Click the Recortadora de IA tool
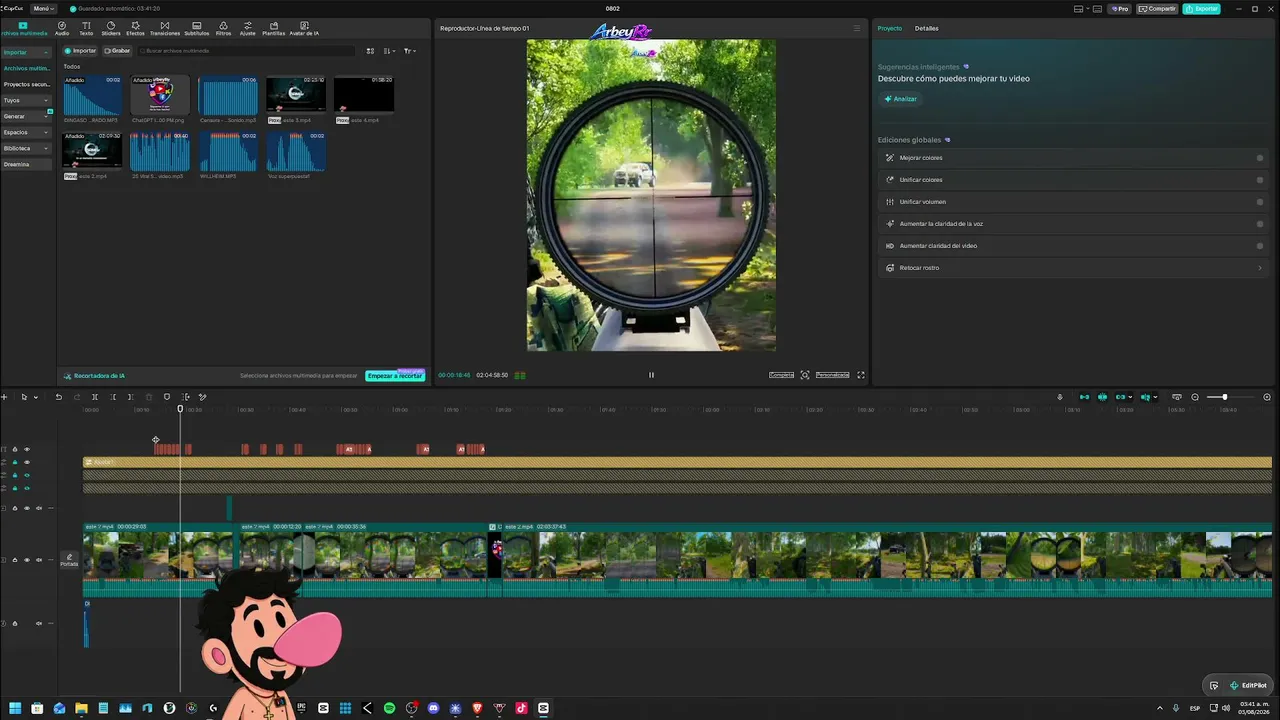This screenshot has height=720, width=1280. pyautogui.click(x=95, y=376)
